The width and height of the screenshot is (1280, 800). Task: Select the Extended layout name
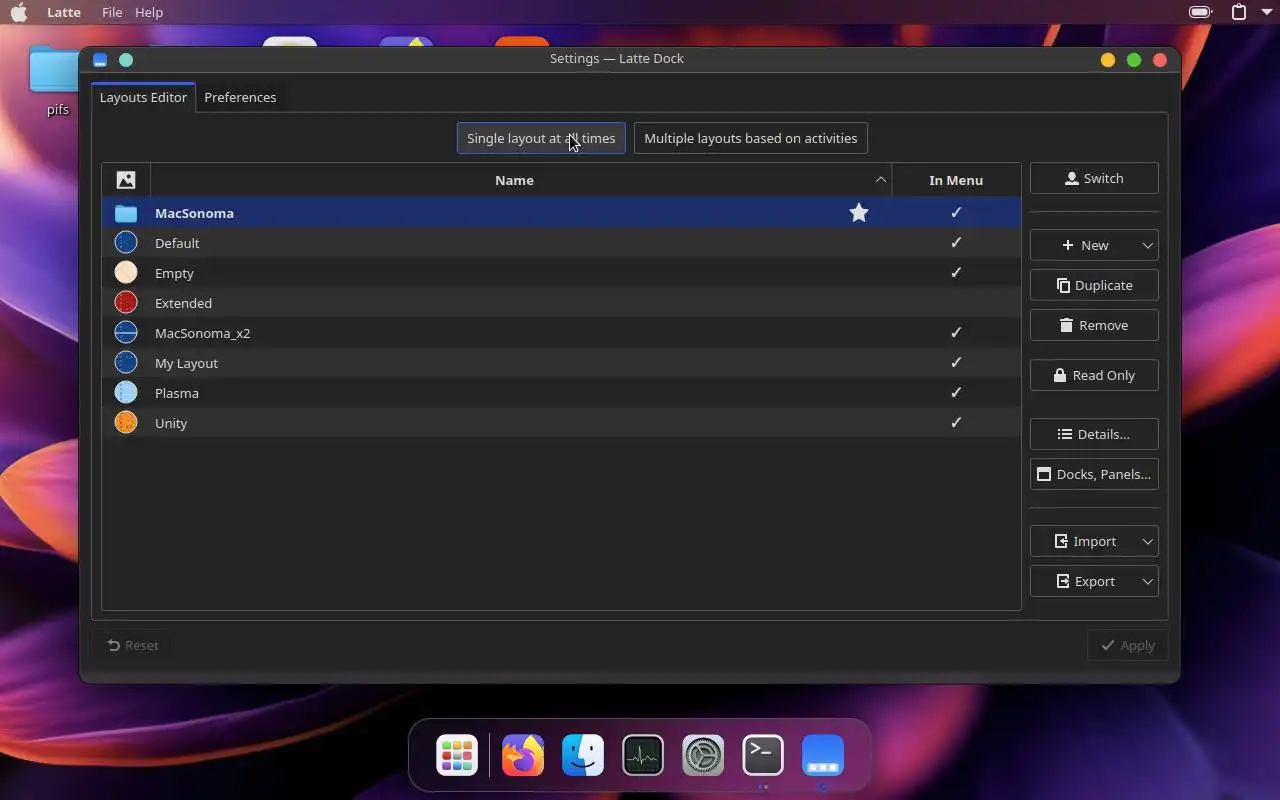coord(183,303)
